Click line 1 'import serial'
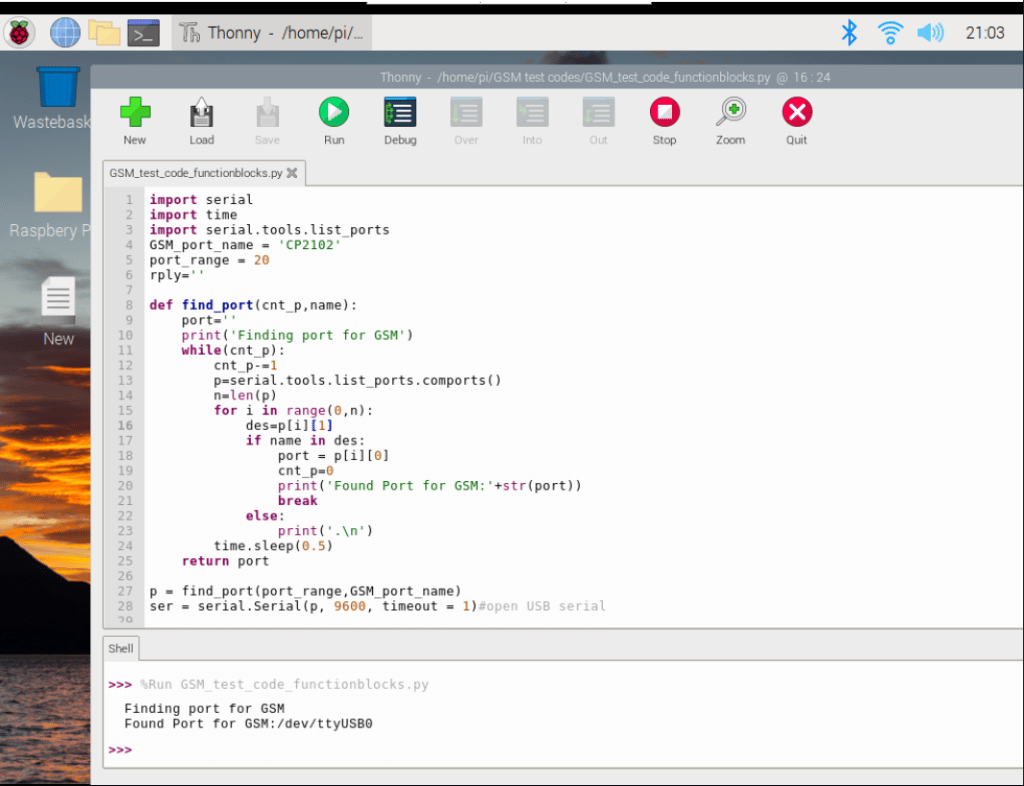Viewport: 1024px width, 786px height. [x=200, y=200]
